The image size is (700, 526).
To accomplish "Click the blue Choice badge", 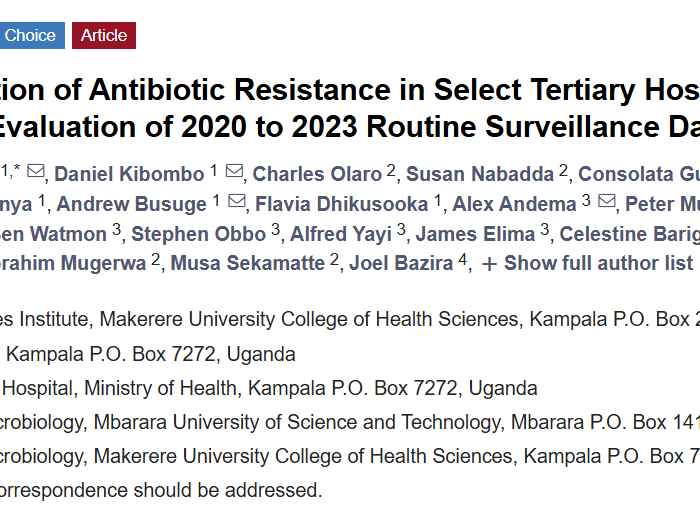I will 30,36.
